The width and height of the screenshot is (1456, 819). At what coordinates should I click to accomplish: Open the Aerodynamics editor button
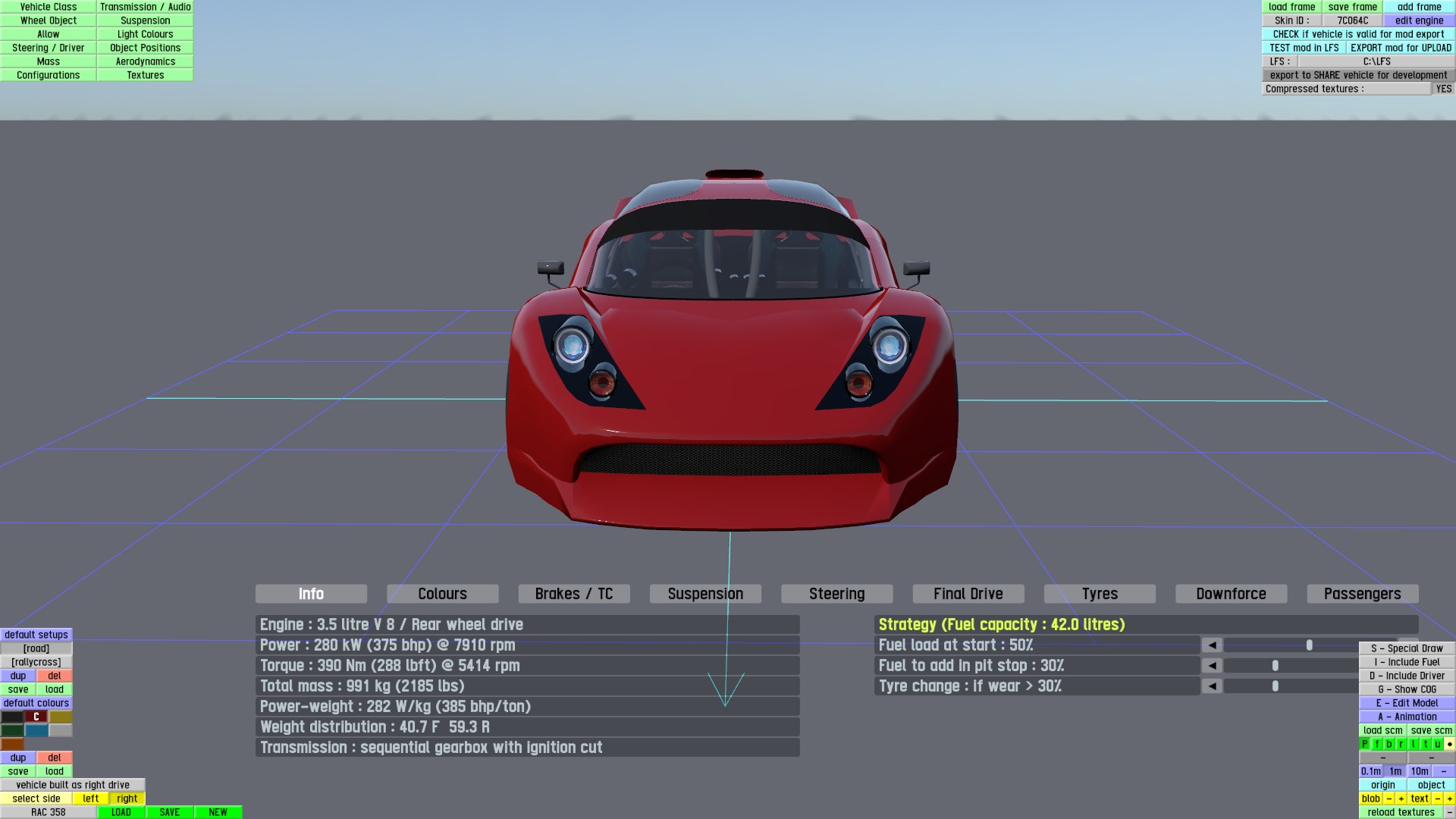pos(145,61)
